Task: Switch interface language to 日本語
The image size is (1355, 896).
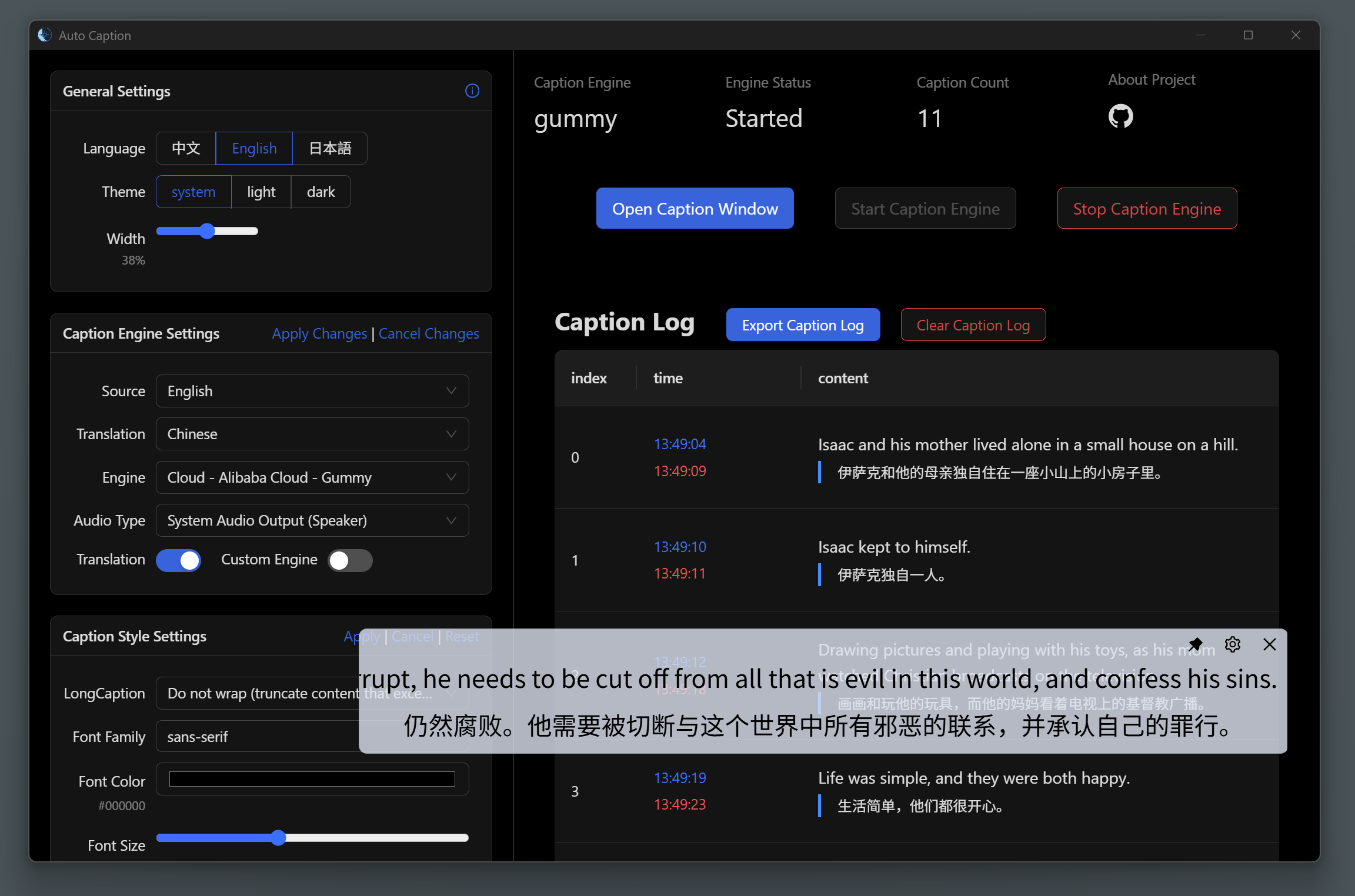Action: pyautogui.click(x=330, y=148)
